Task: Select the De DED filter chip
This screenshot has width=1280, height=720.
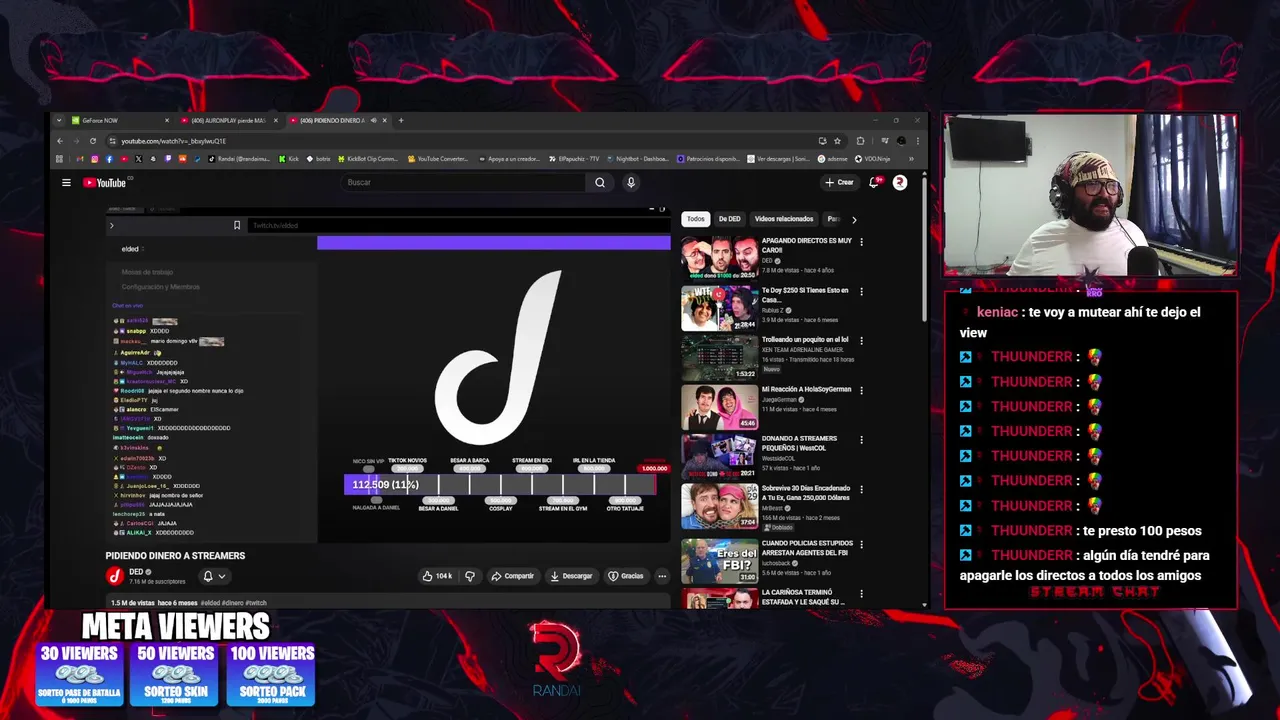Action: 729,219
